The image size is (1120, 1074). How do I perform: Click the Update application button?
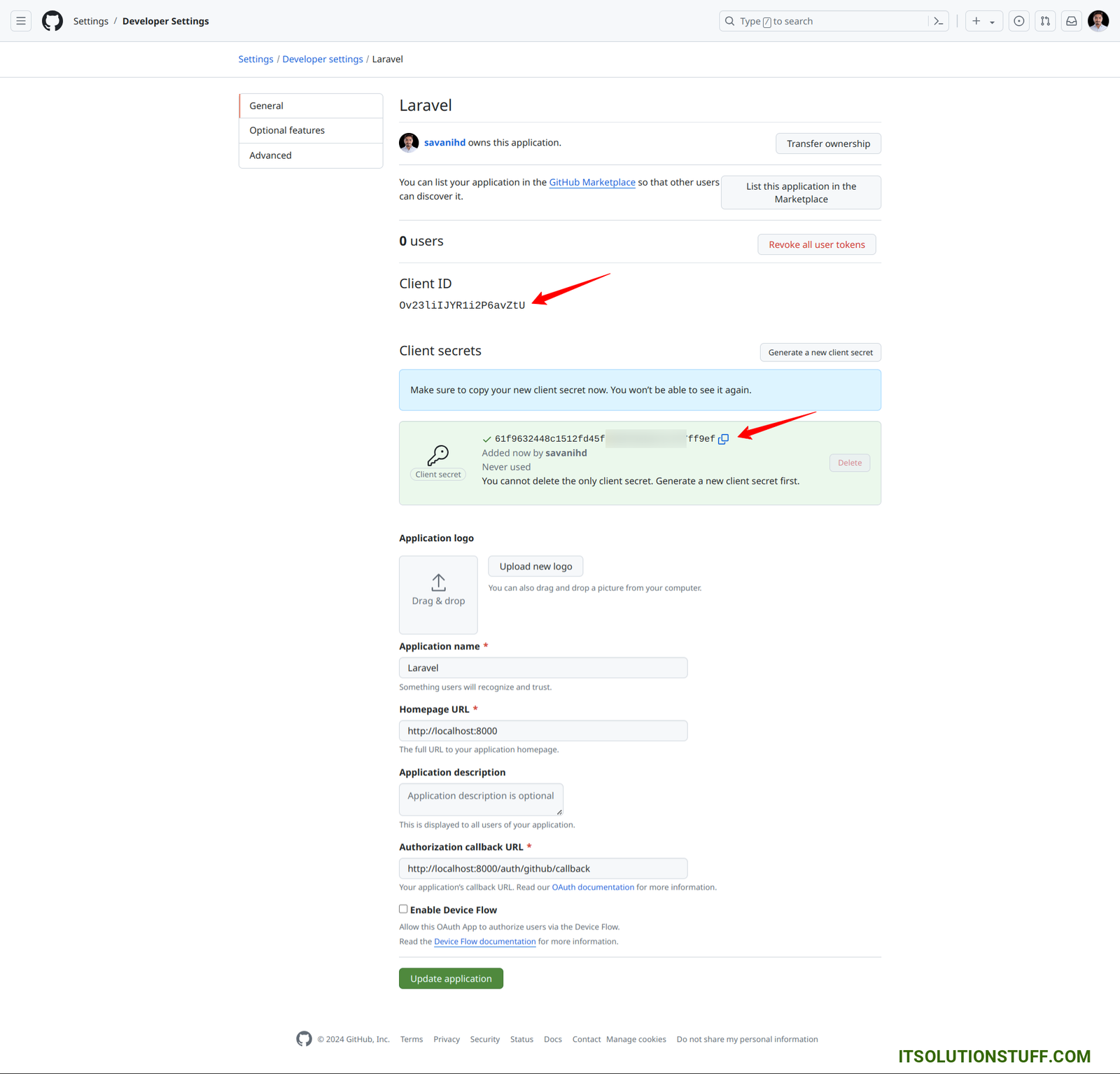(x=451, y=978)
